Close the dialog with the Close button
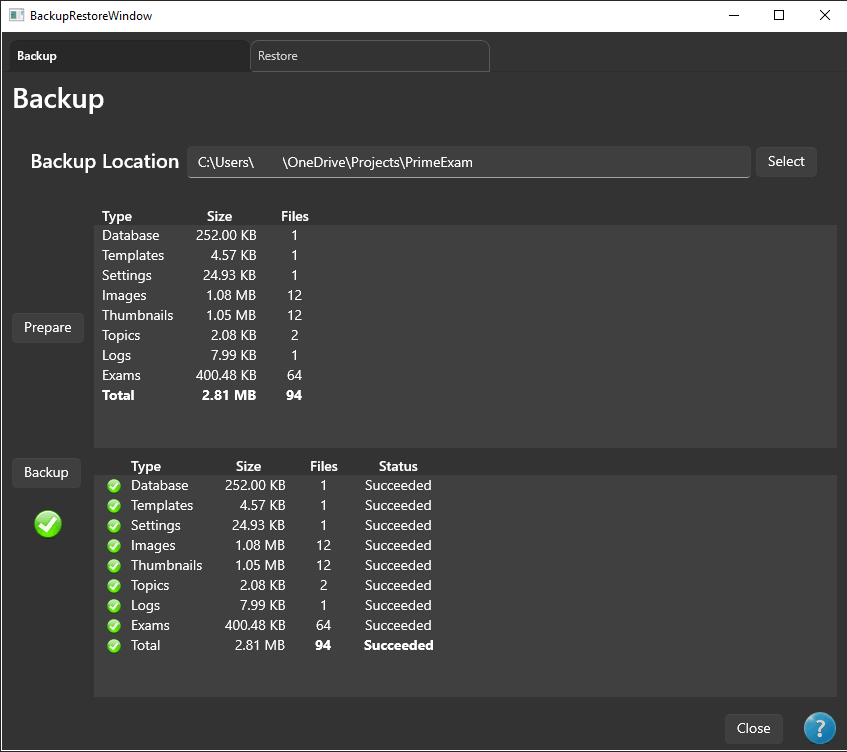Screen dimensions: 847x752 pyautogui.click(x=754, y=728)
